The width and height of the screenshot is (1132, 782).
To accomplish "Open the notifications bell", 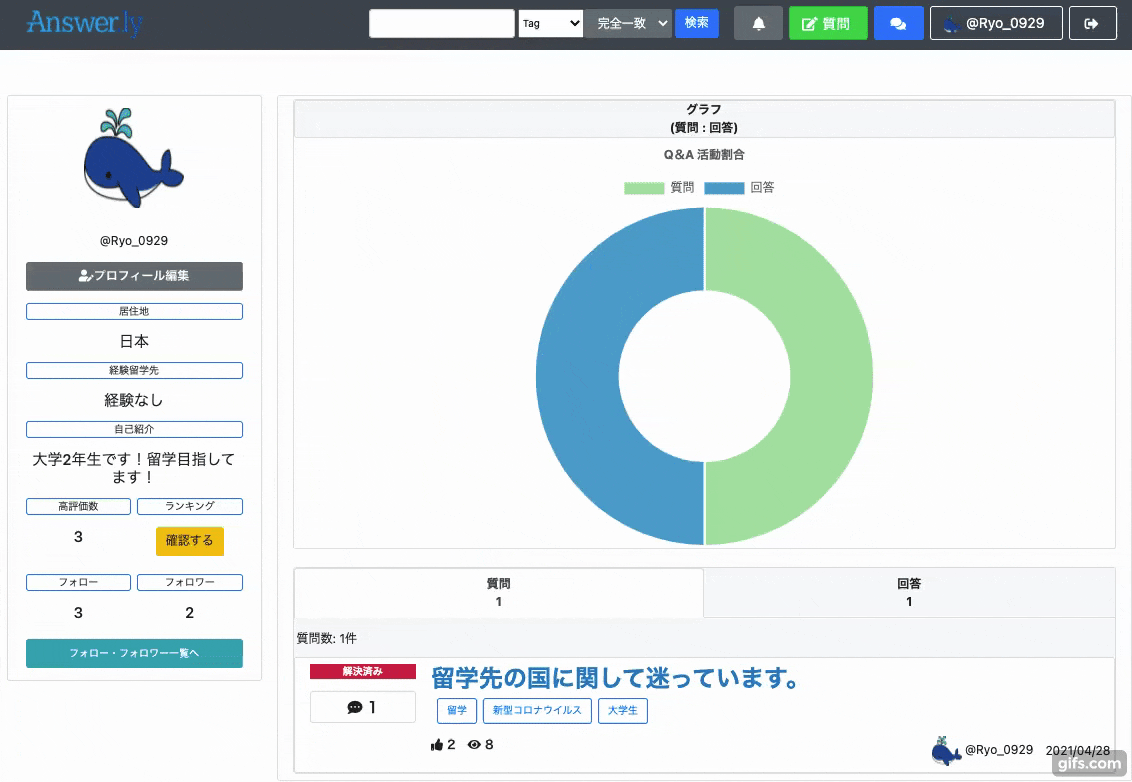I will pos(758,23).
